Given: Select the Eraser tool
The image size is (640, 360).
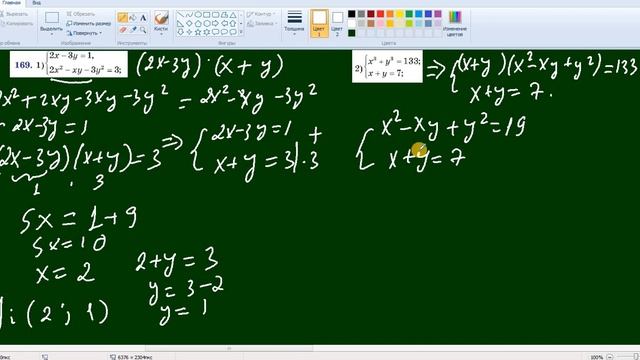Looking at the screenshot, I should (x=122, y=30).
